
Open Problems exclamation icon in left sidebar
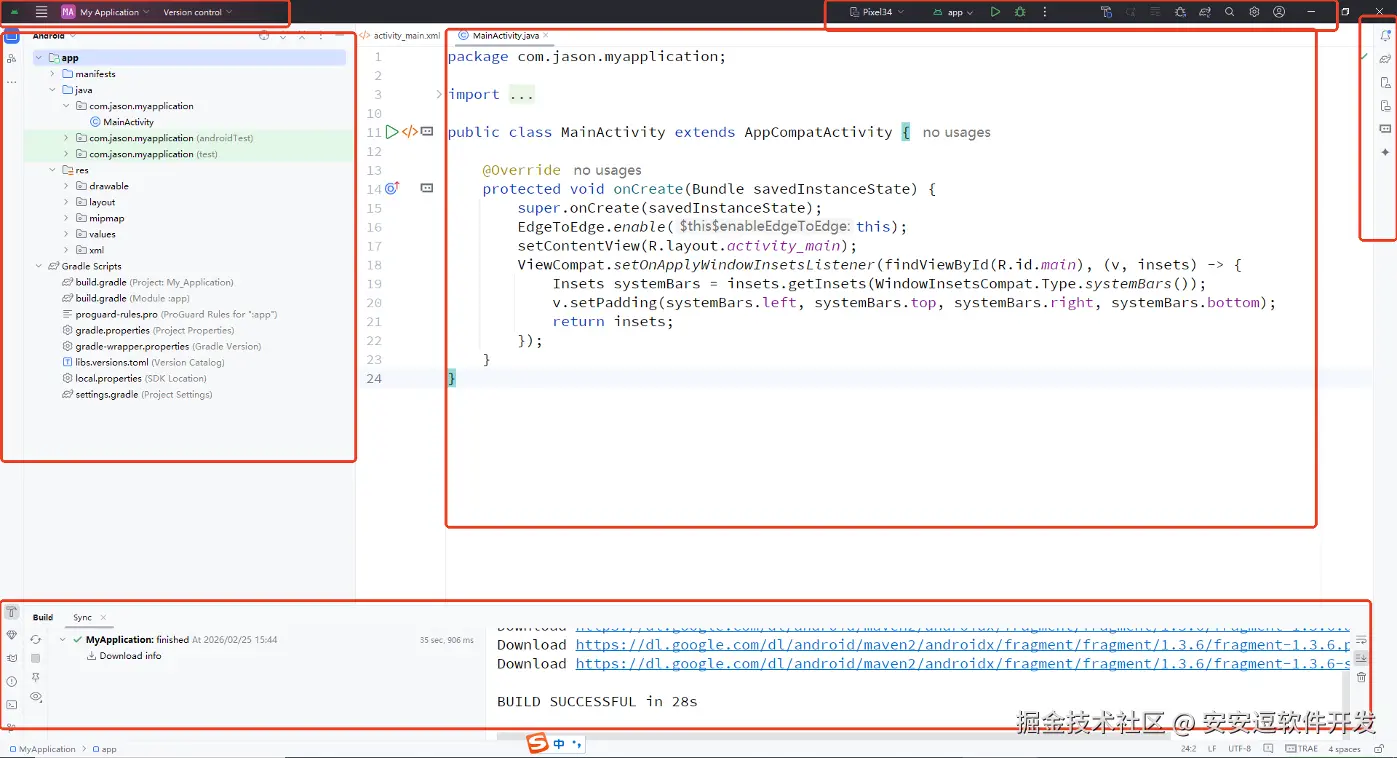pos(11,682)
